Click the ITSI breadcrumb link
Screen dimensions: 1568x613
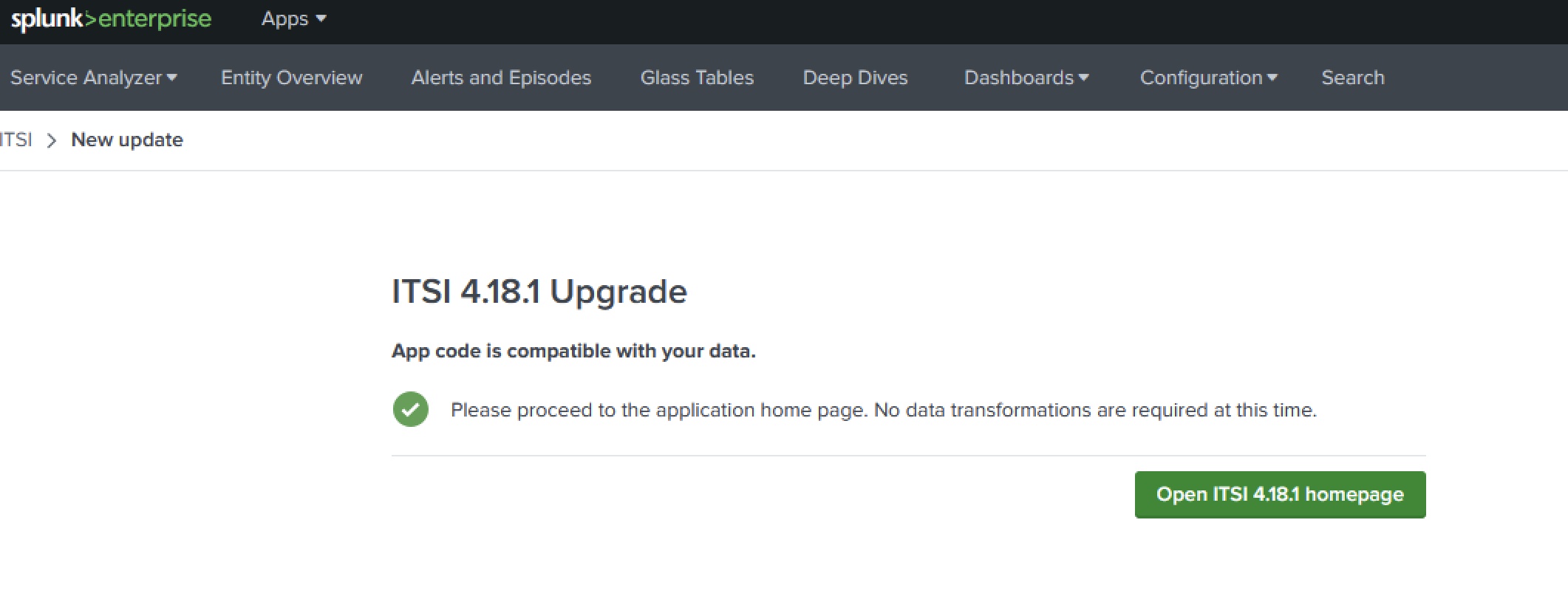tap(16, 140)
